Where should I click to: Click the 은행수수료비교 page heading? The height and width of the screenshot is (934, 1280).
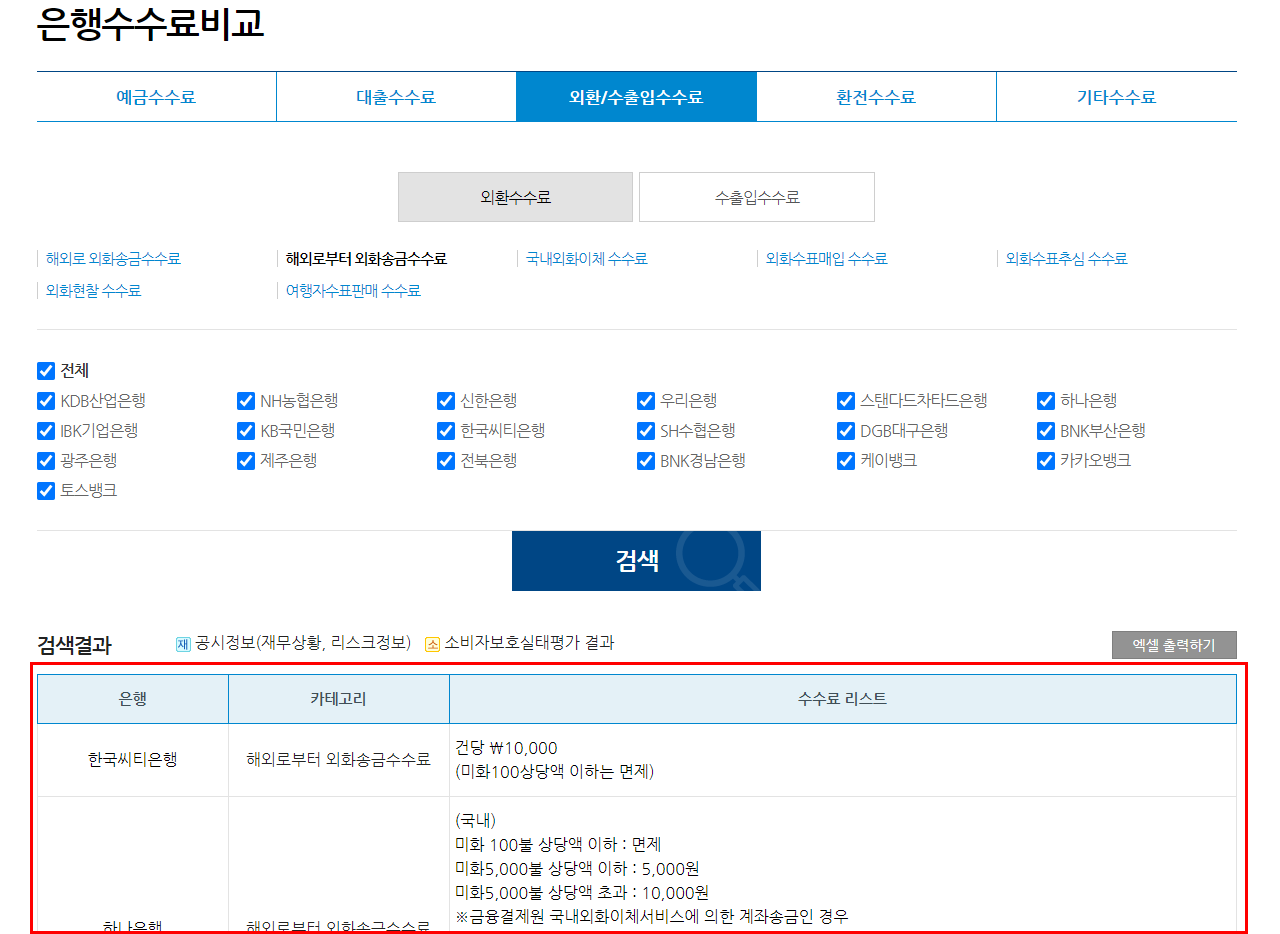[151, 23]
